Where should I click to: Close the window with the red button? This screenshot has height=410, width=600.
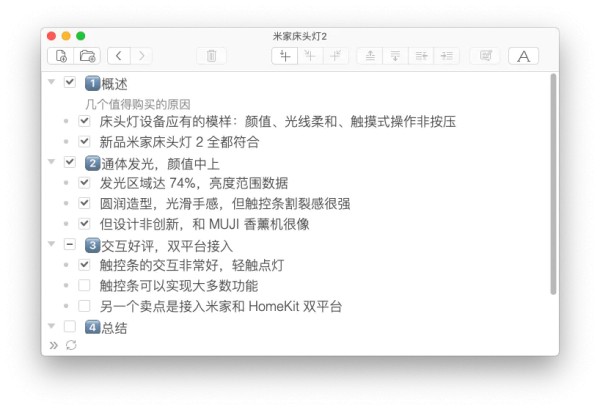[x=51, y=36]
